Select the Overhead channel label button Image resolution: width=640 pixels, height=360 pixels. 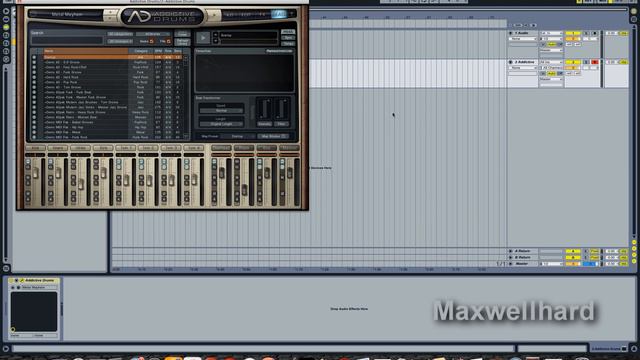coord(221,148)
